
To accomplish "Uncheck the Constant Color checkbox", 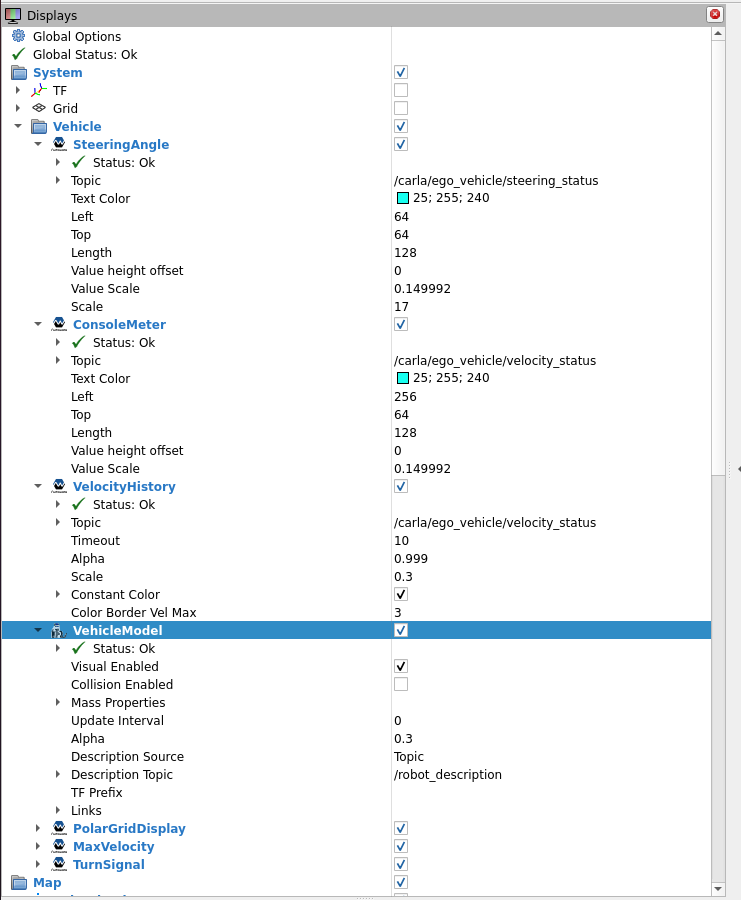I will pos(401,594).
